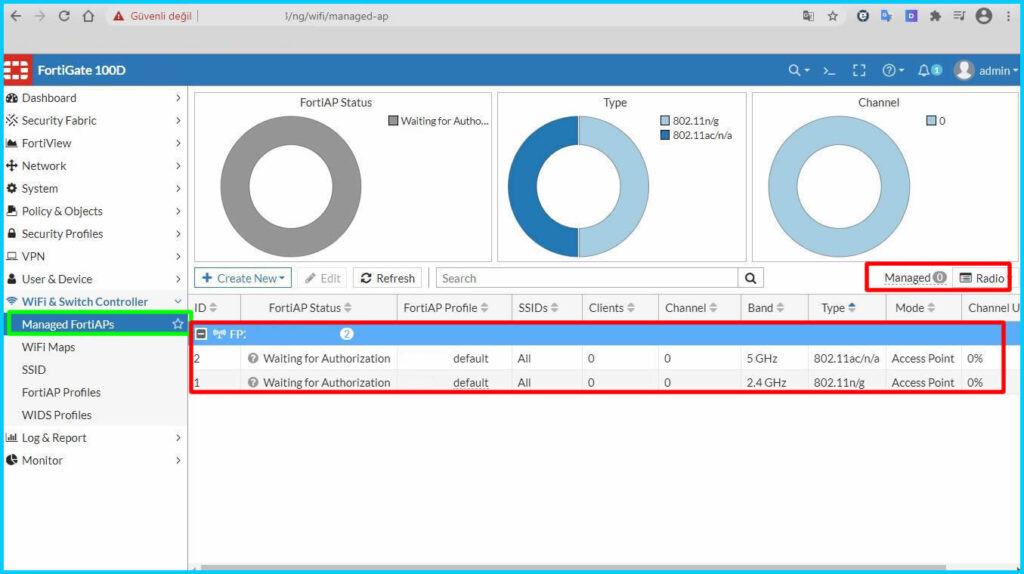This screenshot has height=574, width=1024.
Task: Expand Dashboard menu
Action: pyautogui.click(x=93, y=98)
